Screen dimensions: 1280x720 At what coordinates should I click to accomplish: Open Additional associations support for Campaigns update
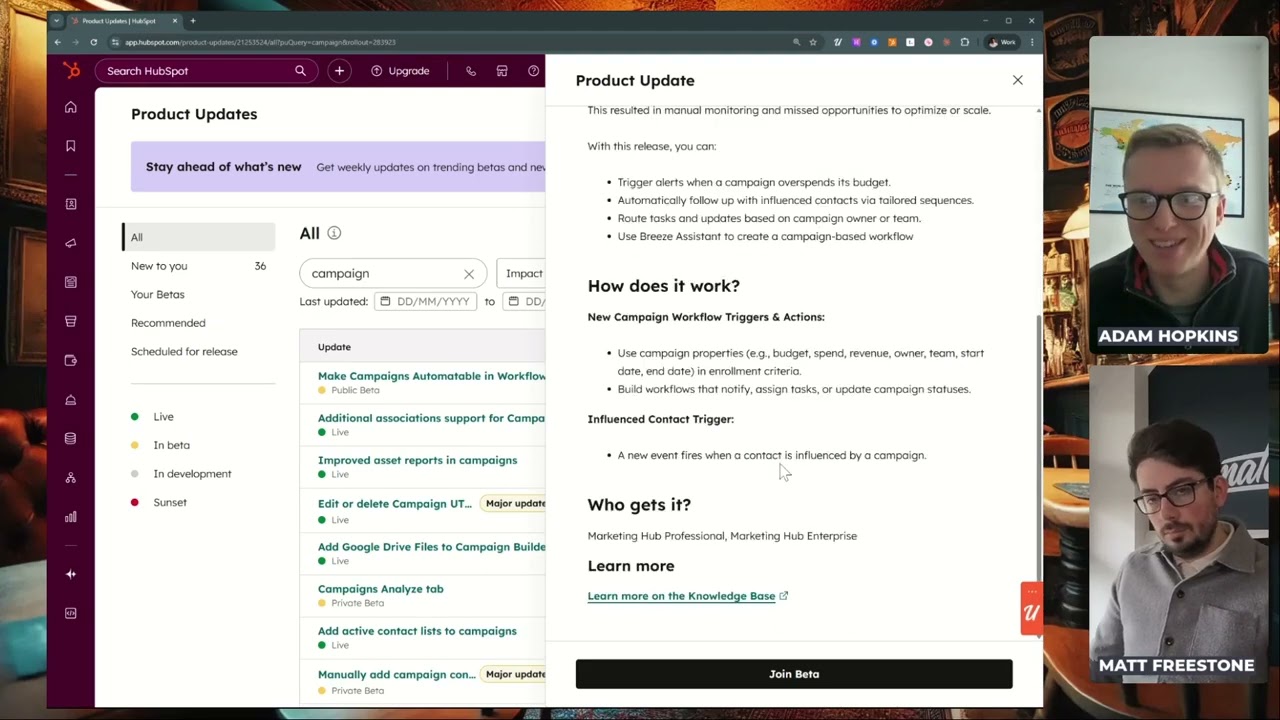431,418
